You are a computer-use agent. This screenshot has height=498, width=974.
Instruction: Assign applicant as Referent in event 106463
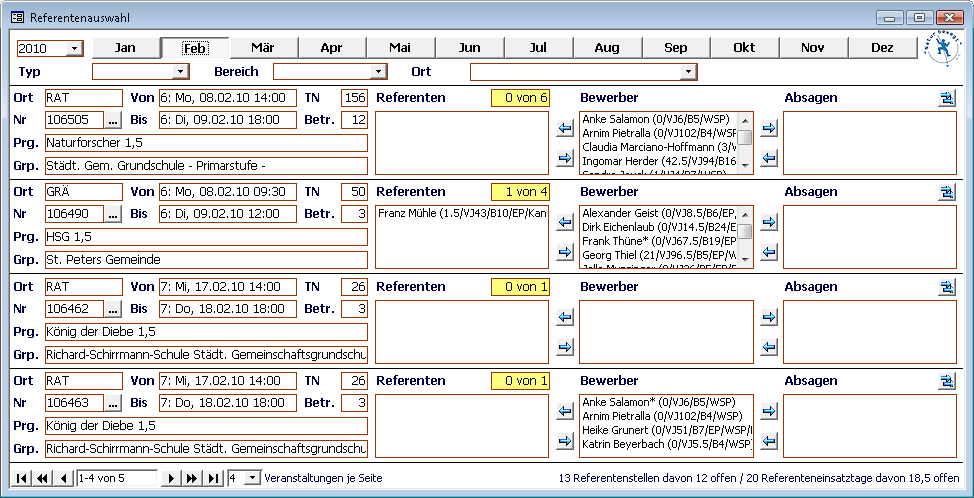(565, 411)
